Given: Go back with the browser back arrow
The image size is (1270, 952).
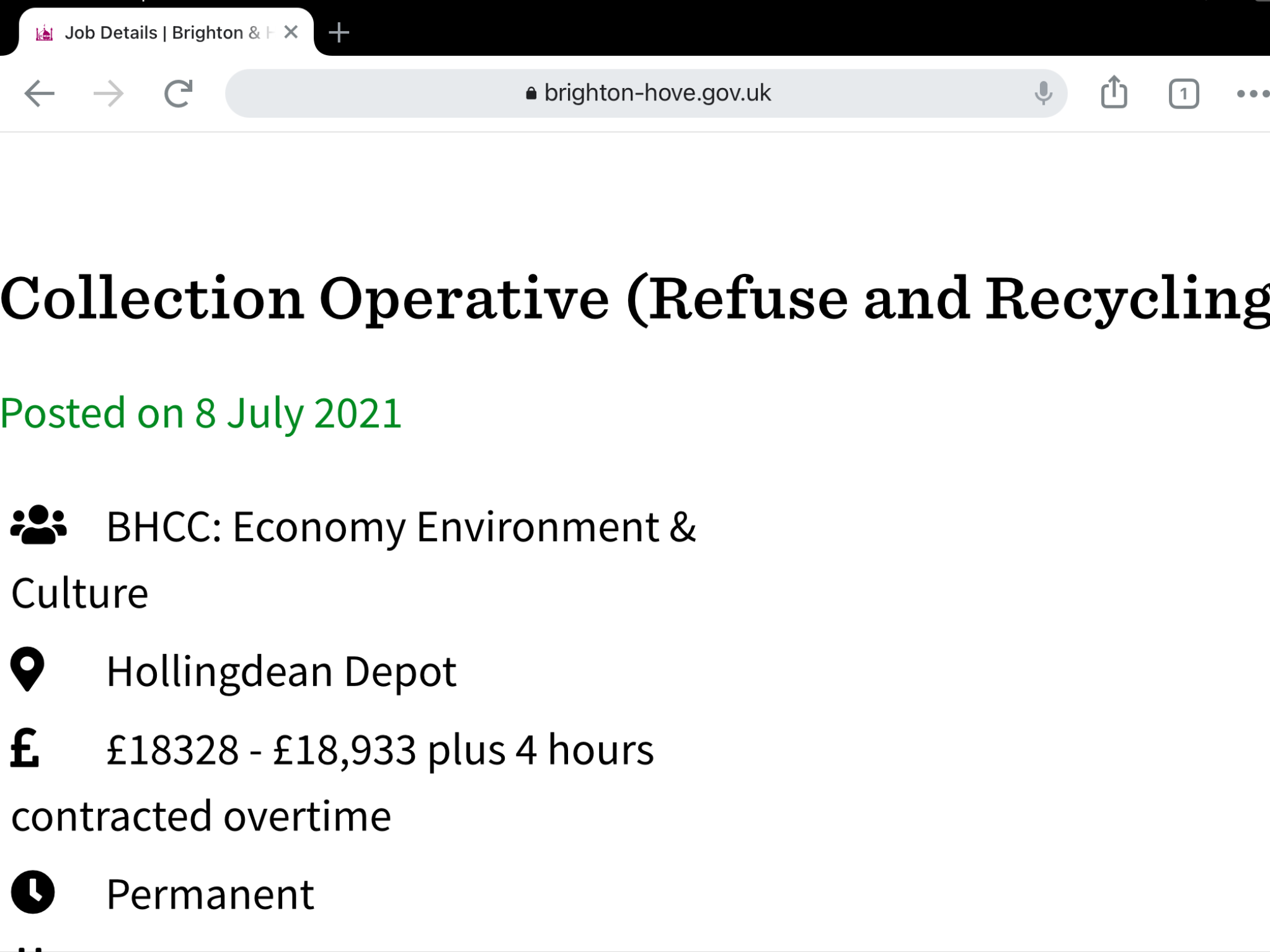Looking at the screenshot, I should click(x=39, y=94).
